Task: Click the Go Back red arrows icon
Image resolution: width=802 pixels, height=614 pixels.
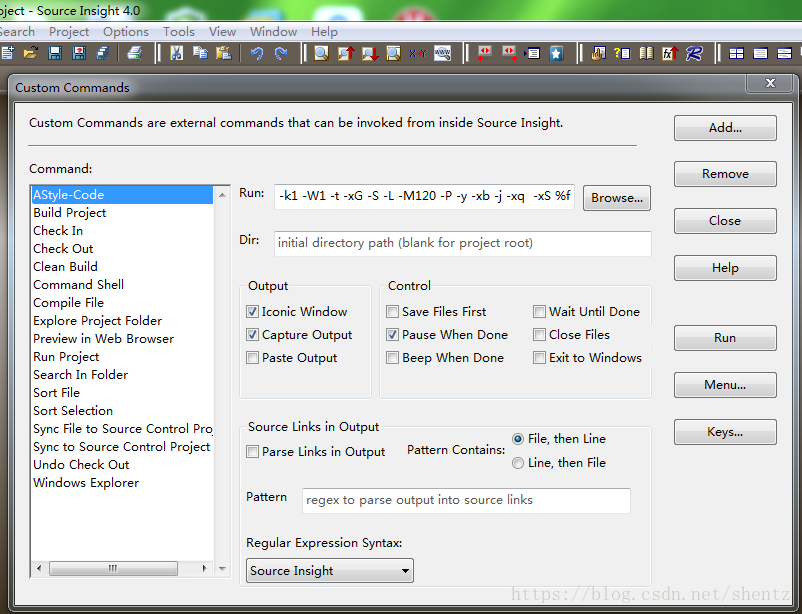Action: click(485, 53)
